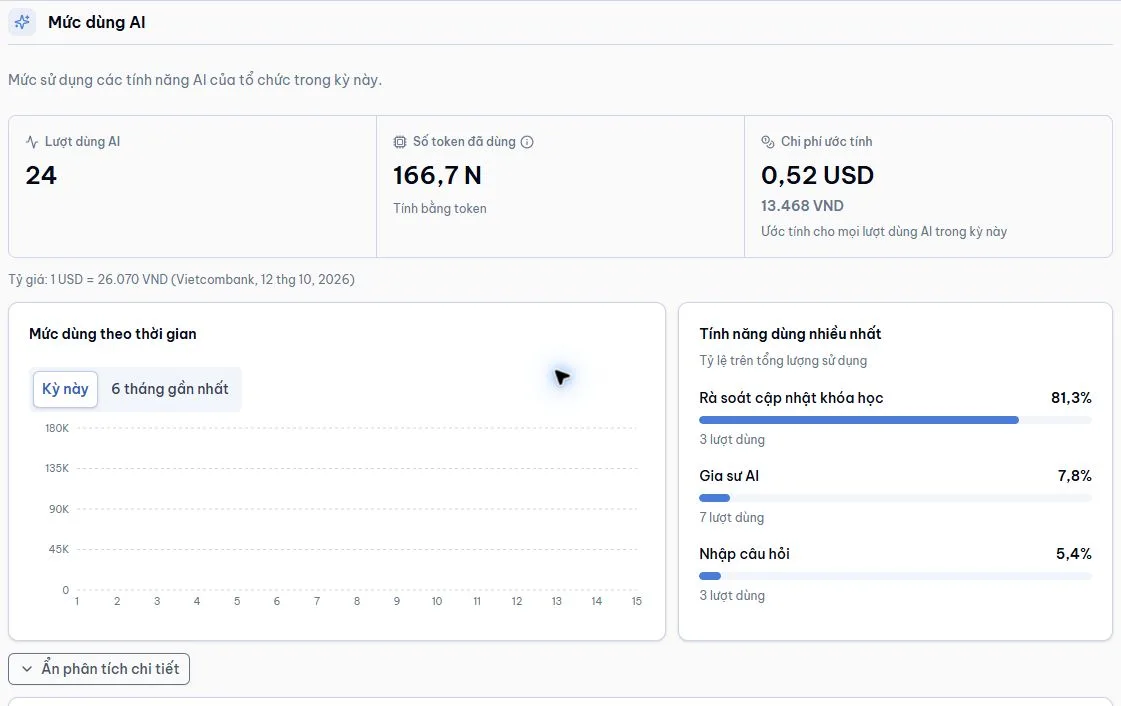Click the Mức sử dụng các tính năng AI description

point(195,80)
